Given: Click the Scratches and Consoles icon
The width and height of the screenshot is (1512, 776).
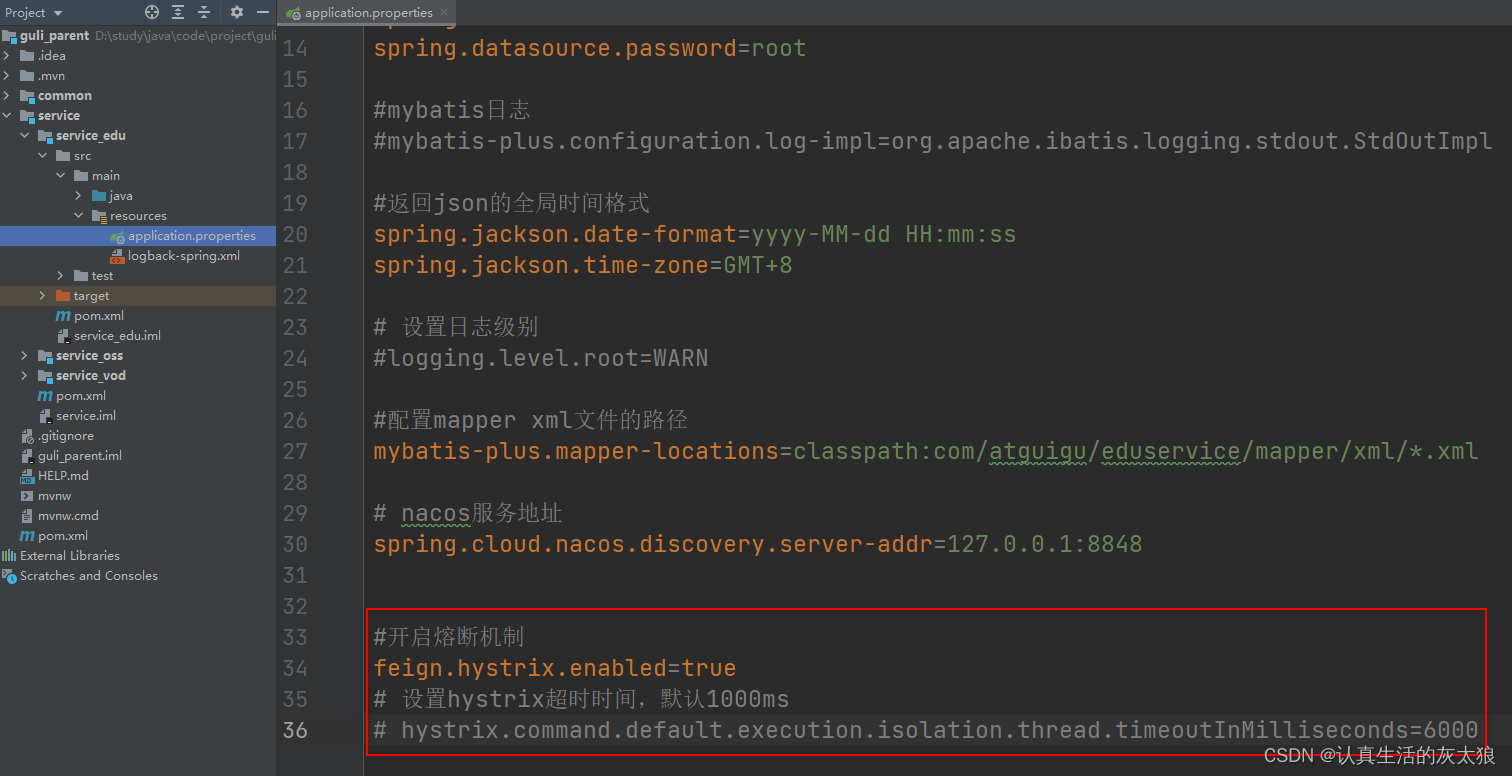Looking at the screenshot, I should click(x=9, y=576).
